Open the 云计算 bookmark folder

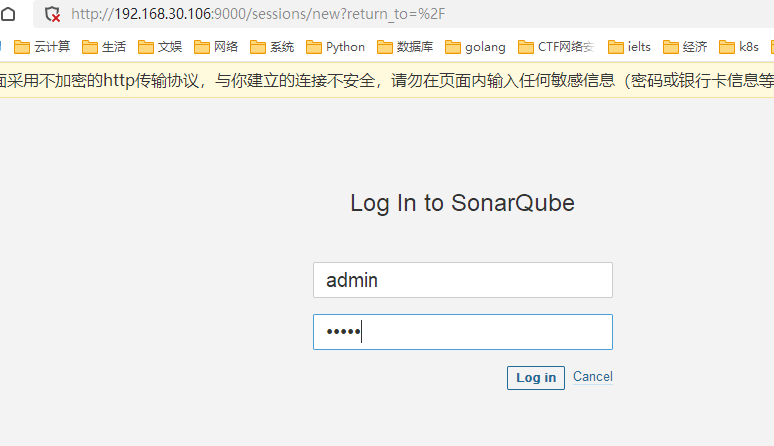pos(42,46)
